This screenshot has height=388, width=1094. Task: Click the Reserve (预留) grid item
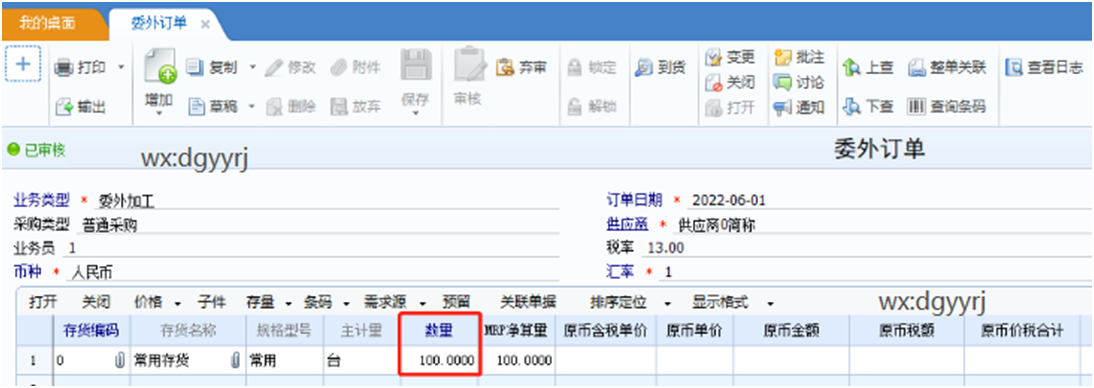pyautogui.click(x=456, y=302)
